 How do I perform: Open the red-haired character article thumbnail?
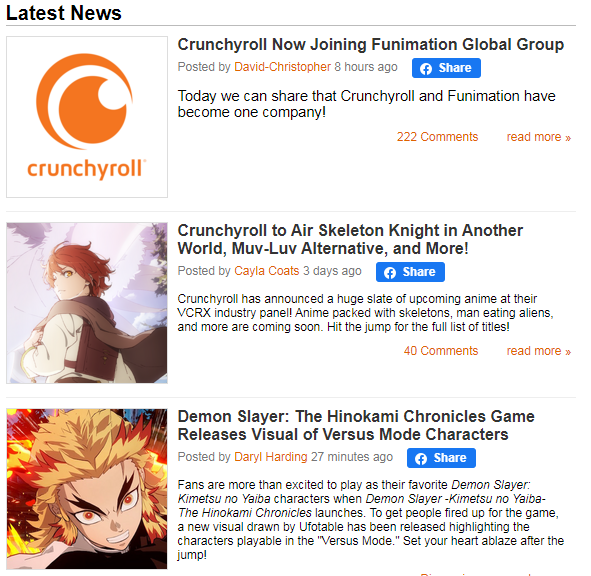coord(87,303)
